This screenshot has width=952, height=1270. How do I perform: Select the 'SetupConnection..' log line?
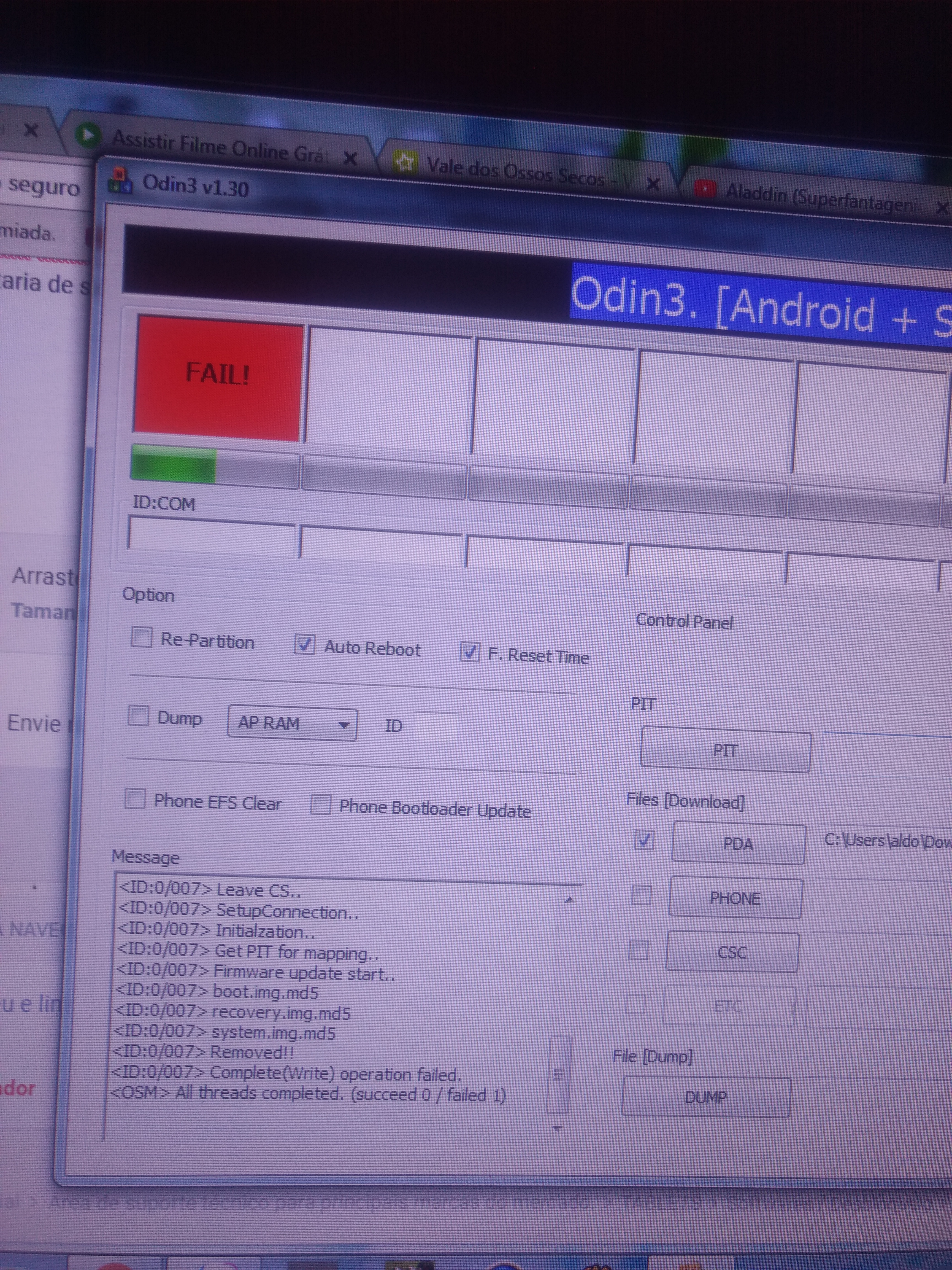(x=238, y=911)
